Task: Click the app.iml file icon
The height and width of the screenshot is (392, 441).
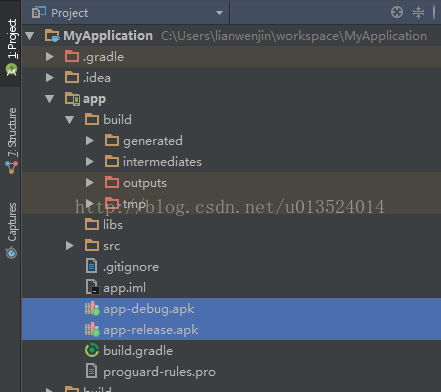Action: [92, 287]
